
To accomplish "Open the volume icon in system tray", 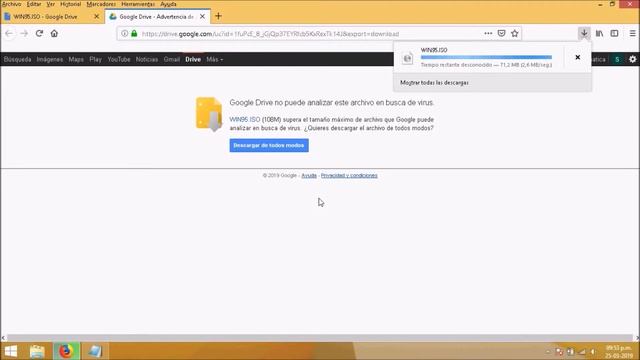I will click(x=593, y=351).
